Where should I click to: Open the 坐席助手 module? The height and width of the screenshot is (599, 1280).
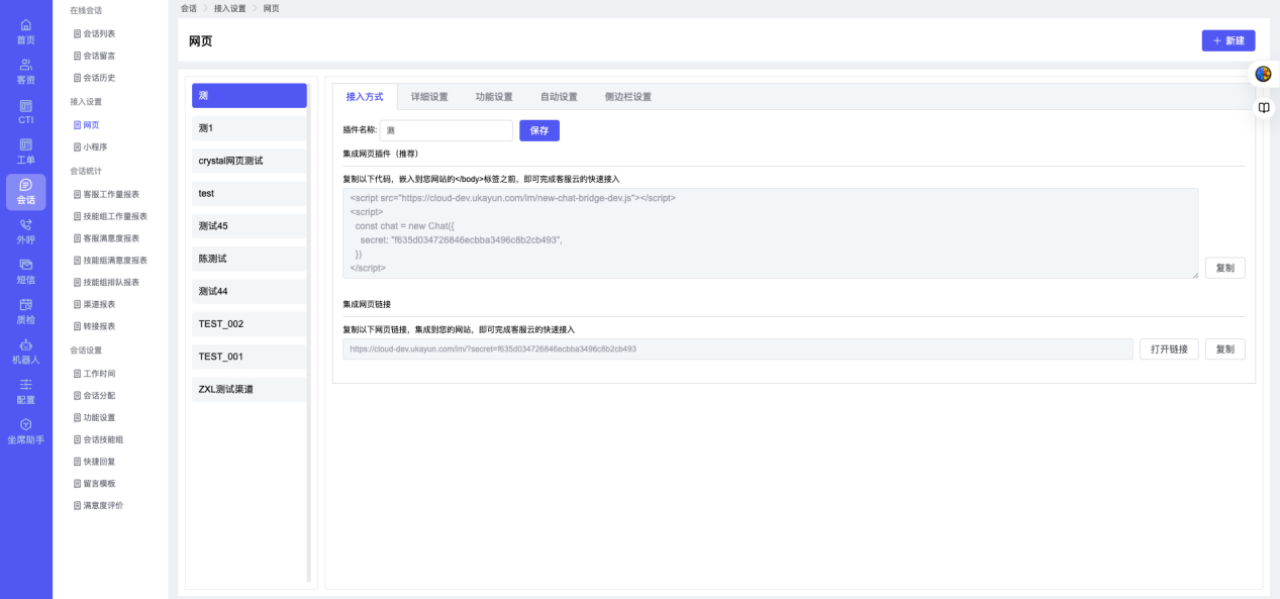[26, 431]
